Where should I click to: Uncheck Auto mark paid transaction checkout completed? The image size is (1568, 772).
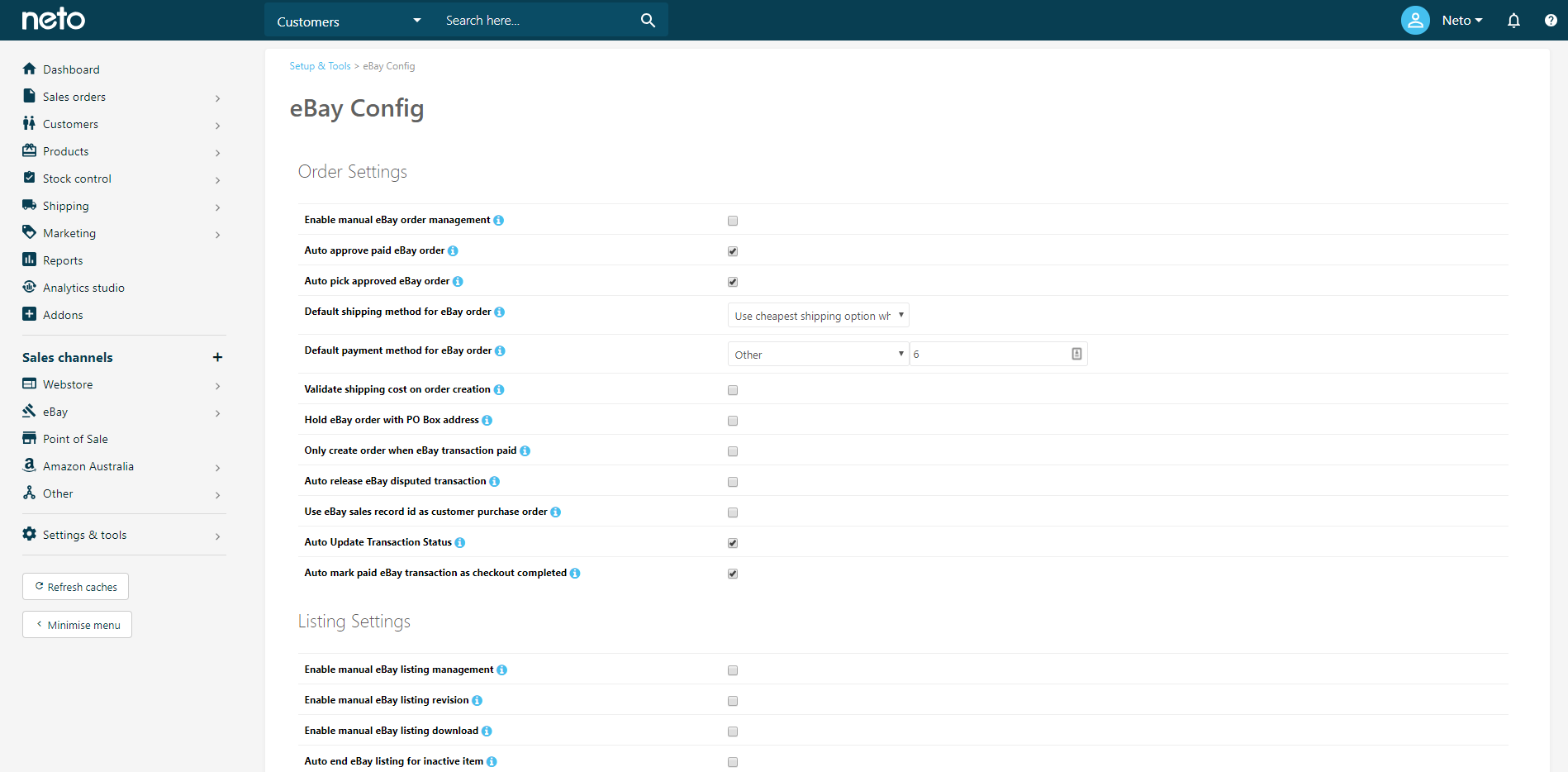[x=733, y=574]
